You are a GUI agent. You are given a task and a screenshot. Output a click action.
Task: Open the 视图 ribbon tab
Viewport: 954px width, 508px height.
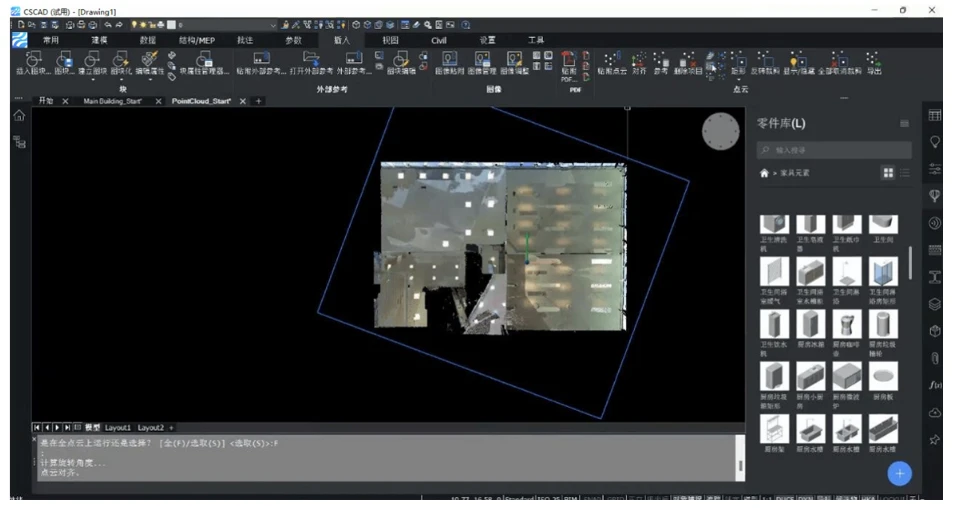[390, 40]
